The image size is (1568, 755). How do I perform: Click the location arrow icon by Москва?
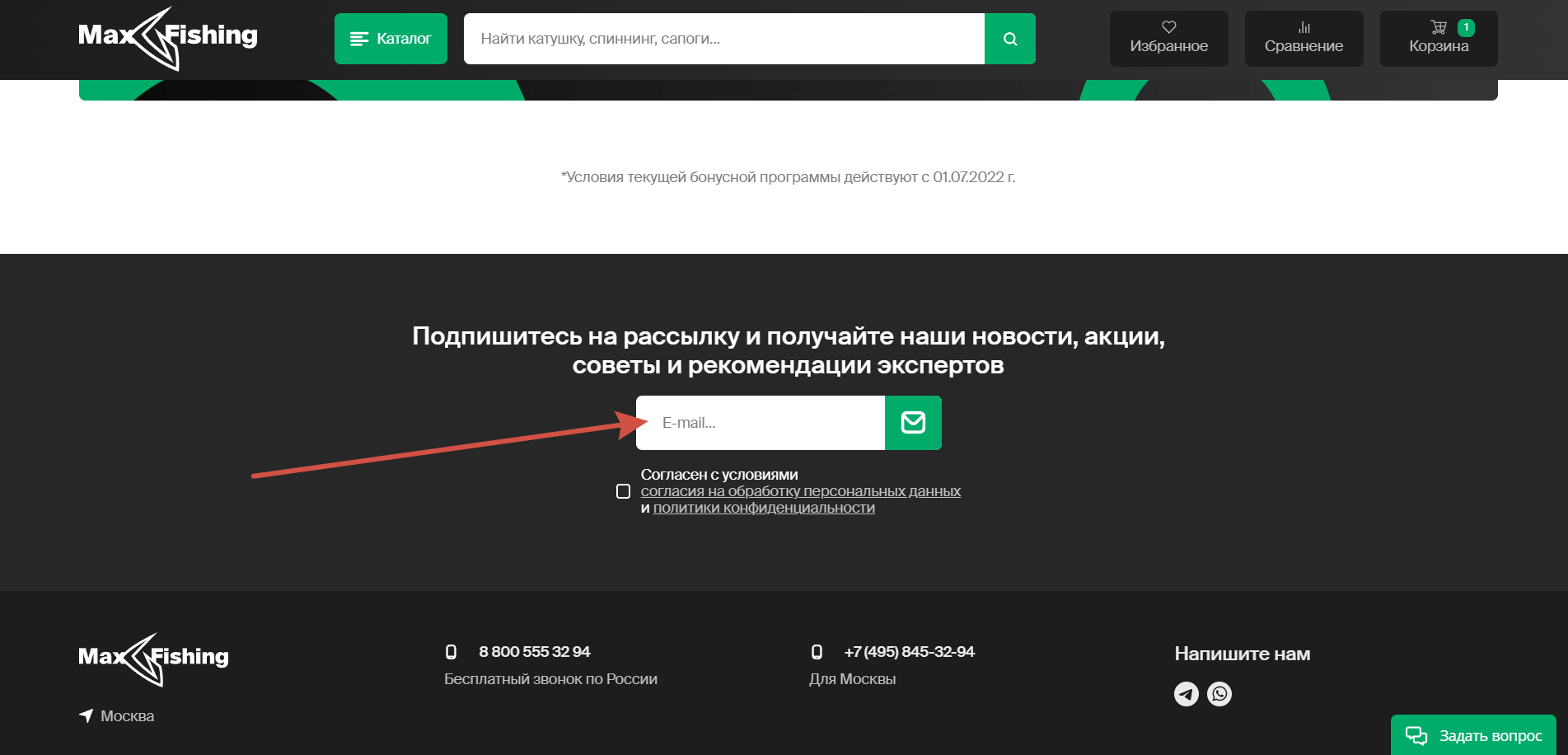click(87, 715)
